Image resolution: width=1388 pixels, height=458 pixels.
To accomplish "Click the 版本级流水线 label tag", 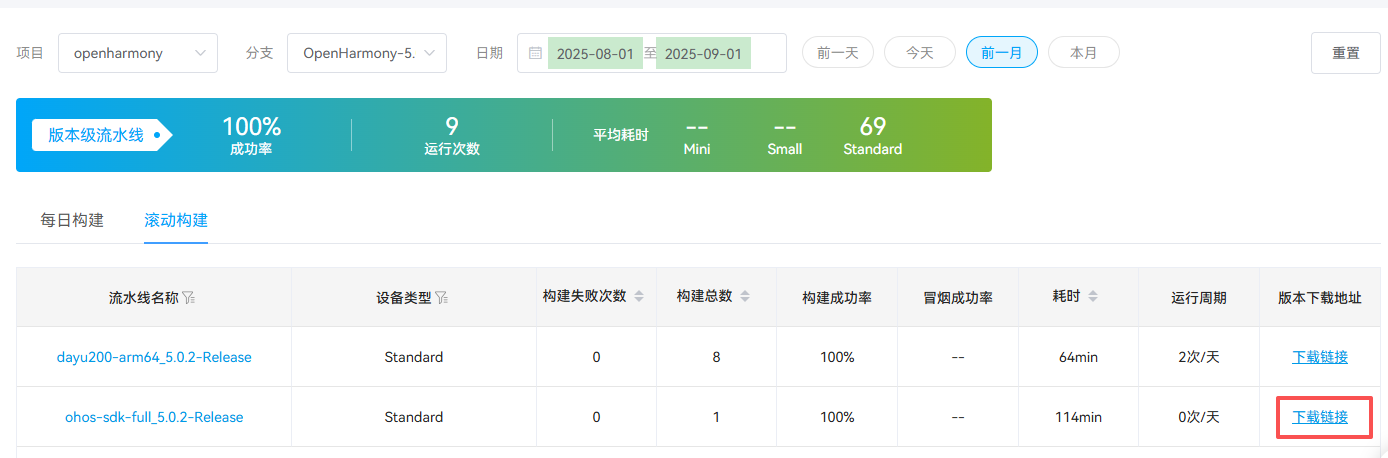I will point(102,135).
